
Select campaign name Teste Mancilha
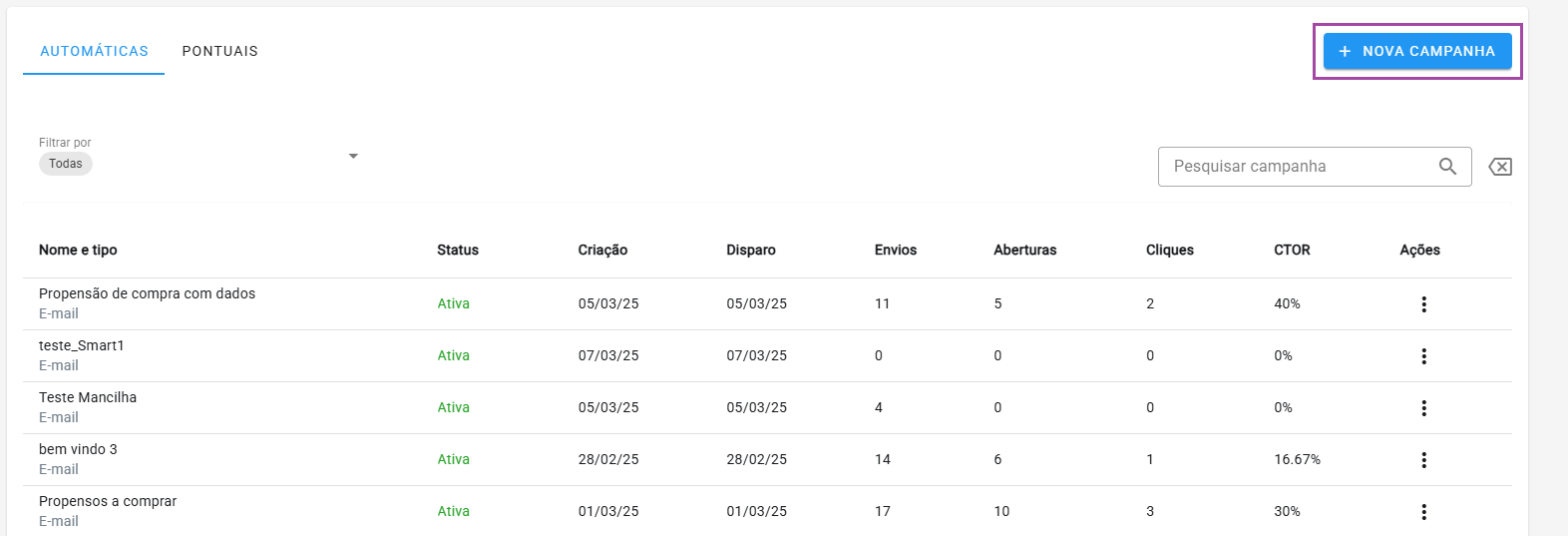[x=88, y=397]
